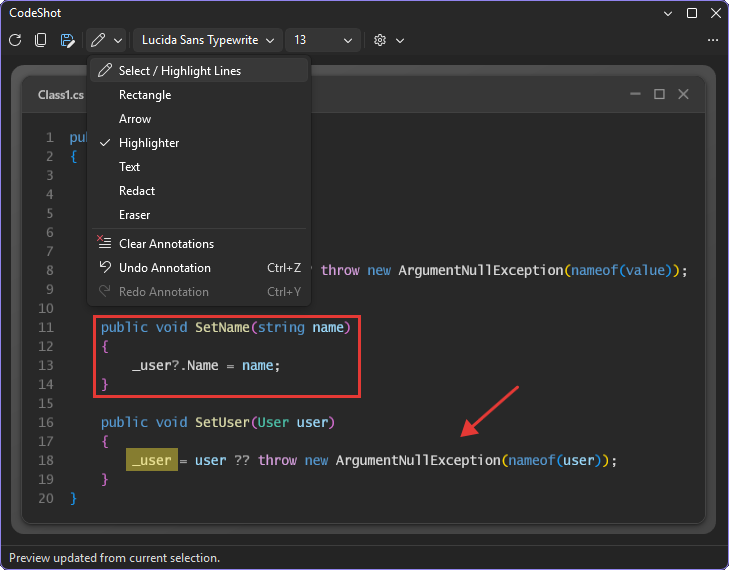Click the CodeShot window title dropdown chevron
The image size is (729, 570).
(x=668, y=13)
